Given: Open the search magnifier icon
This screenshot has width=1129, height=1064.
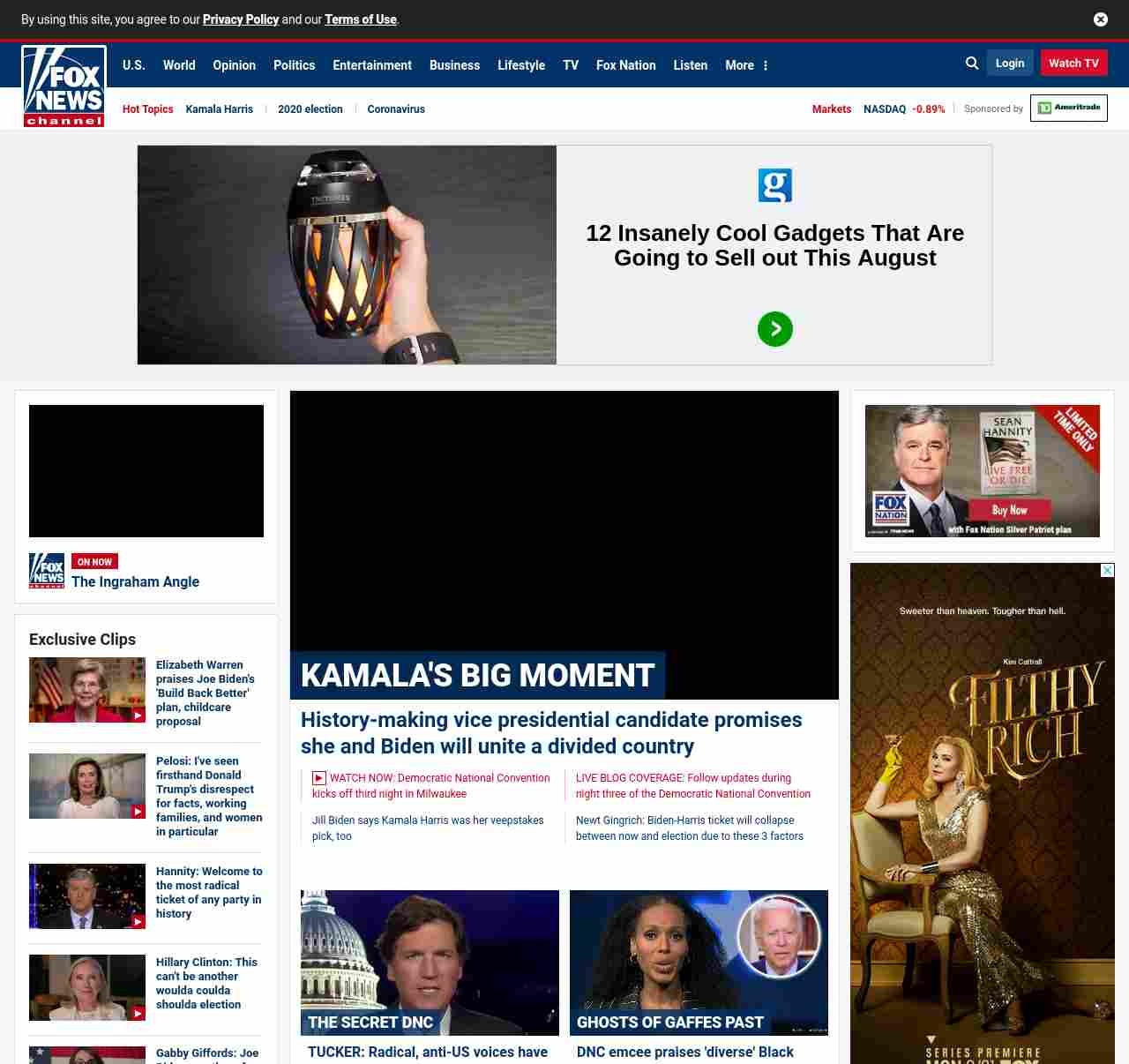Looking at the screenshot, I should 972,64.
